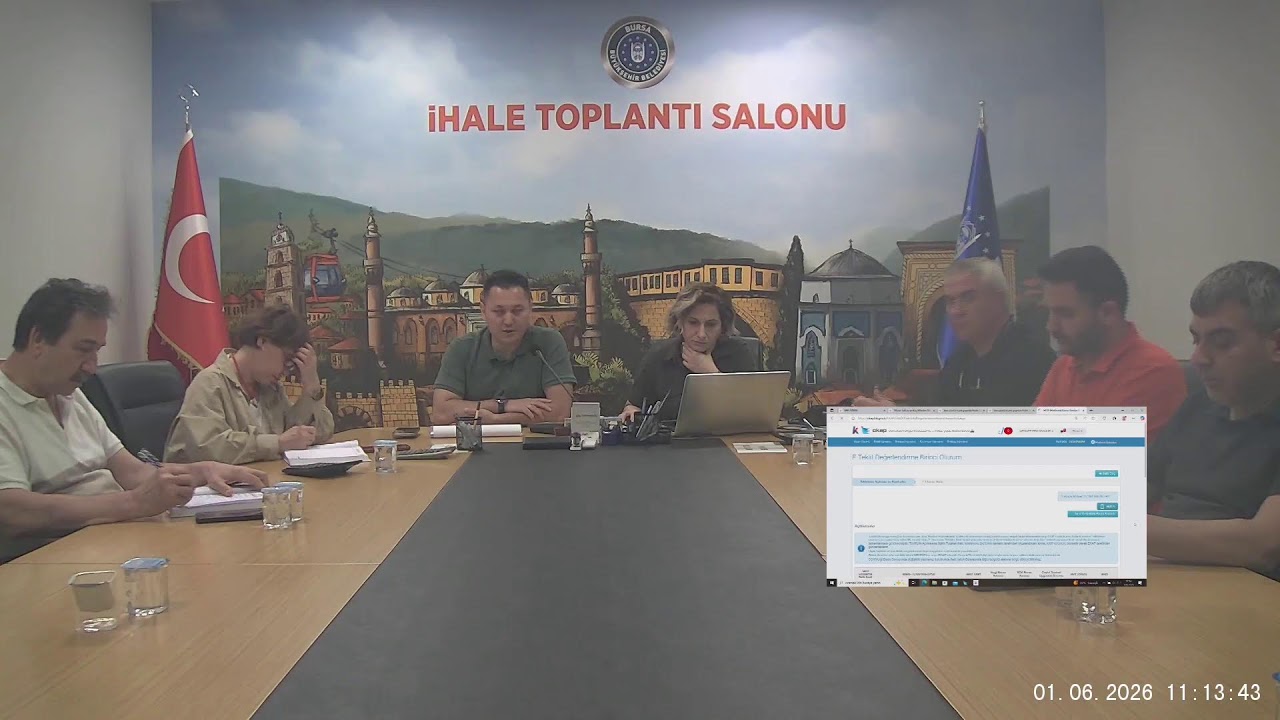Viewport: 1280px width, 720px height.
Task: Click the wide green button below the document-icon button
Action: 1093,514
